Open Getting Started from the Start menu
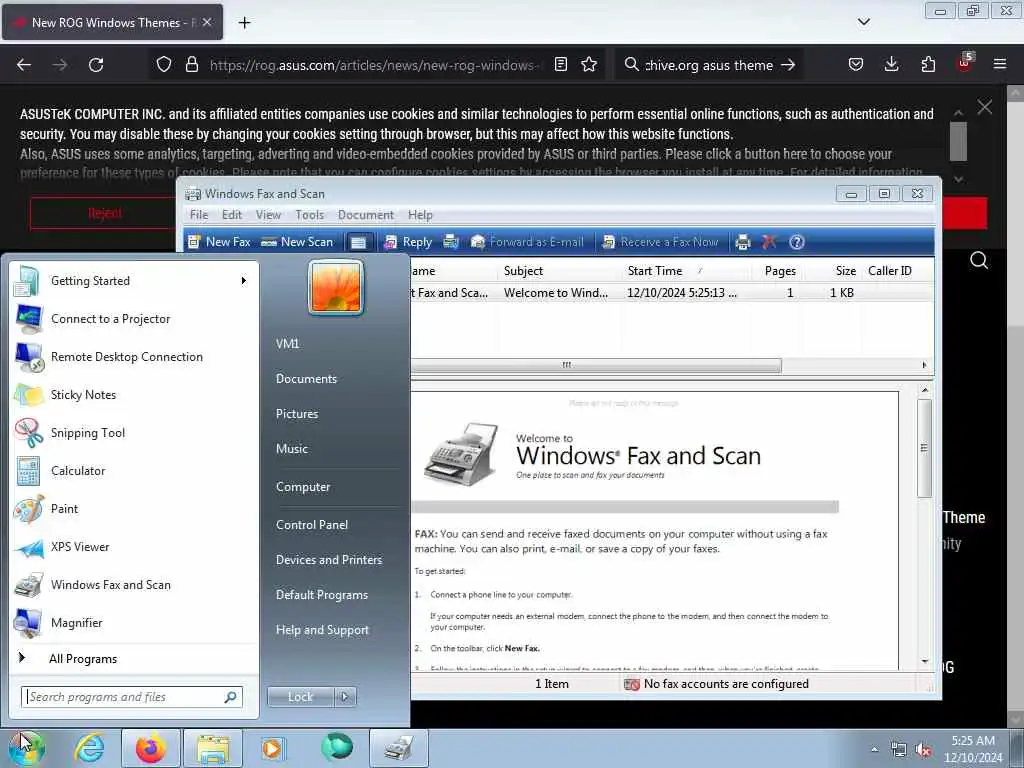Screen dimensions: 1024x768 pyautogui.click(x=134, y=281)
